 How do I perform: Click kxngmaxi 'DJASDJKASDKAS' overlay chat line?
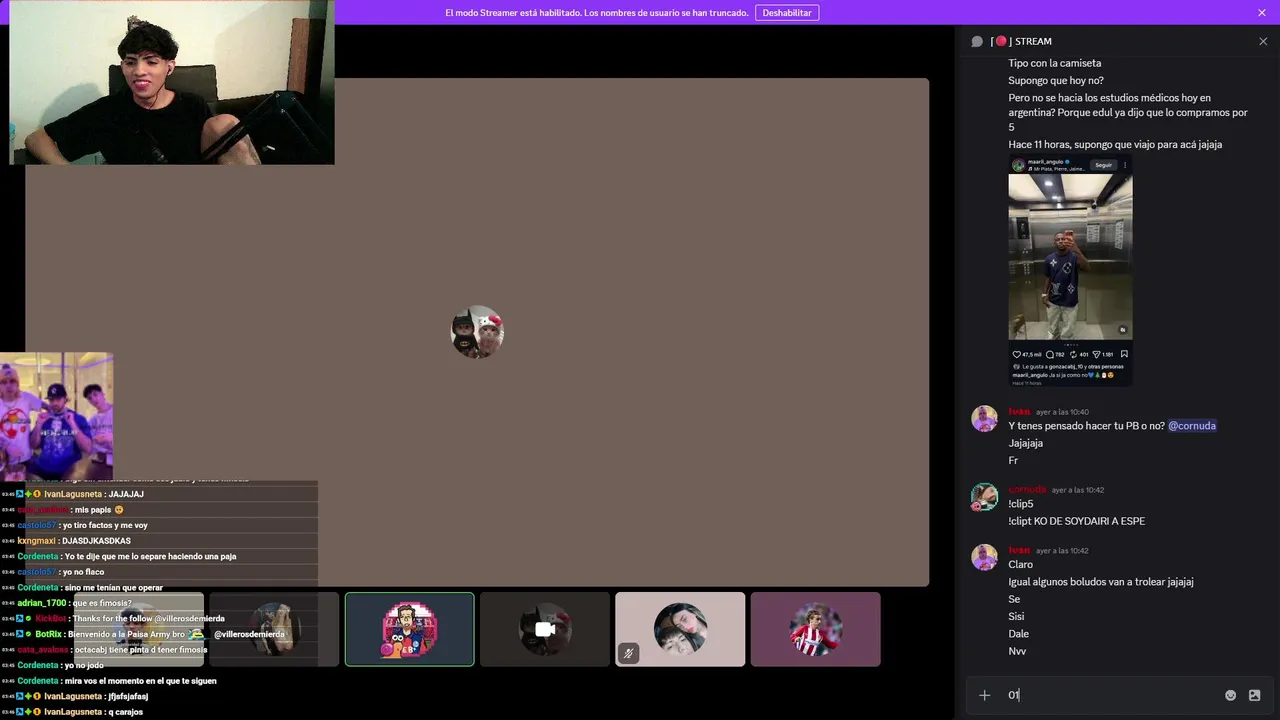66,541
